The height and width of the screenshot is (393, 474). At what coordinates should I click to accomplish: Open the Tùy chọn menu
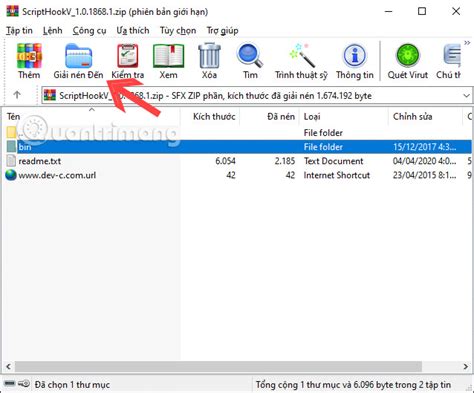click(x=178, y=31)
